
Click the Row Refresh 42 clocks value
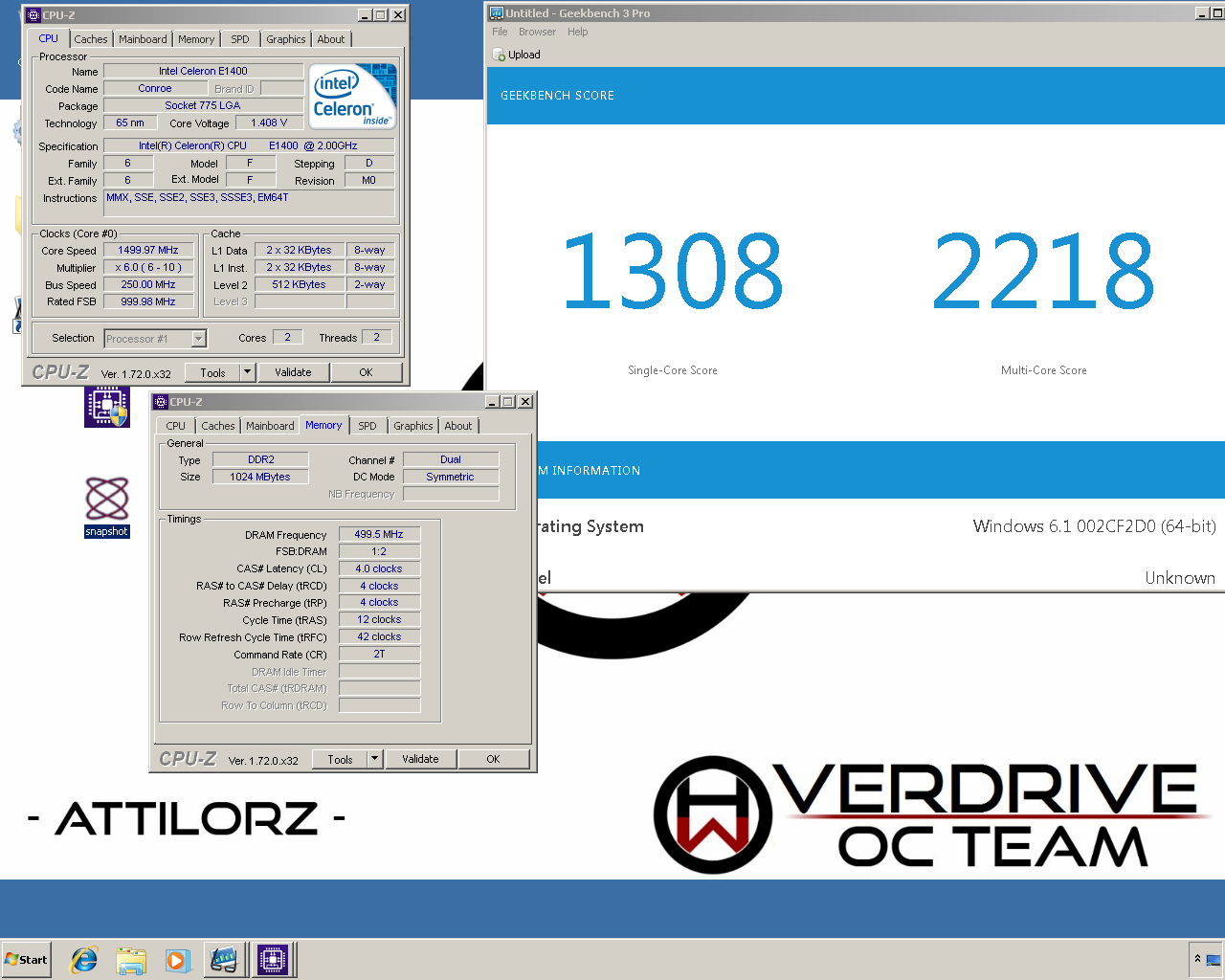click(x=379, y=637)
